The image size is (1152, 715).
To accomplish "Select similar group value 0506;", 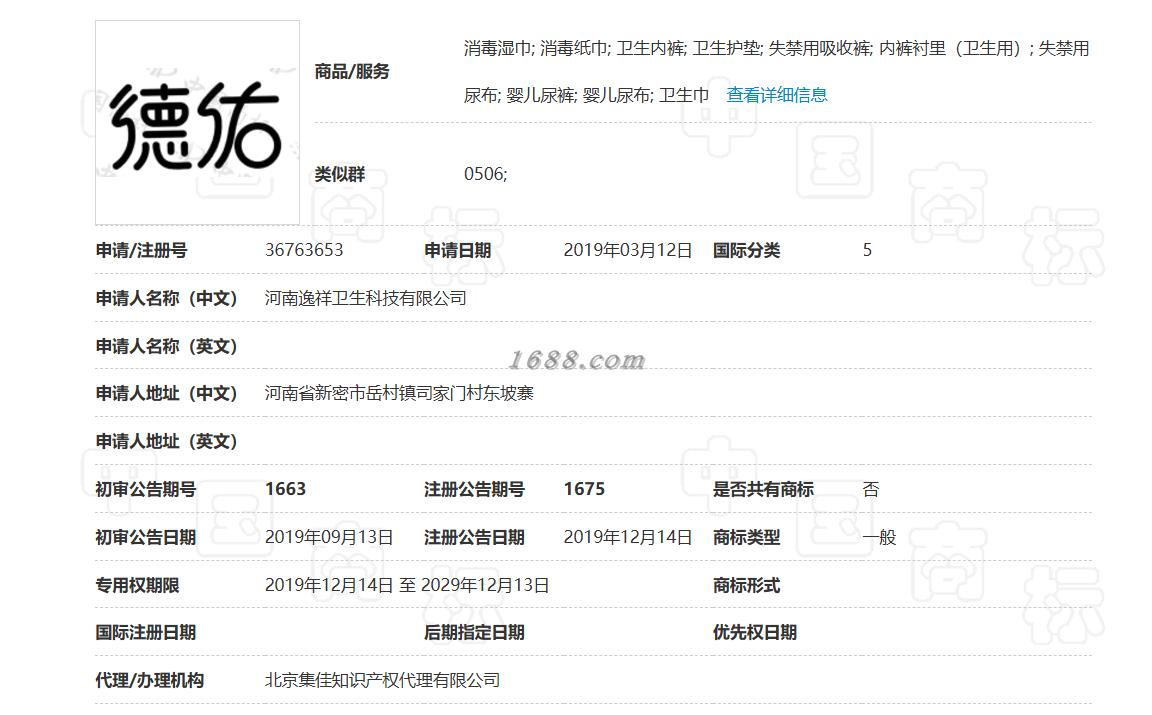I will tap(486, 174).
